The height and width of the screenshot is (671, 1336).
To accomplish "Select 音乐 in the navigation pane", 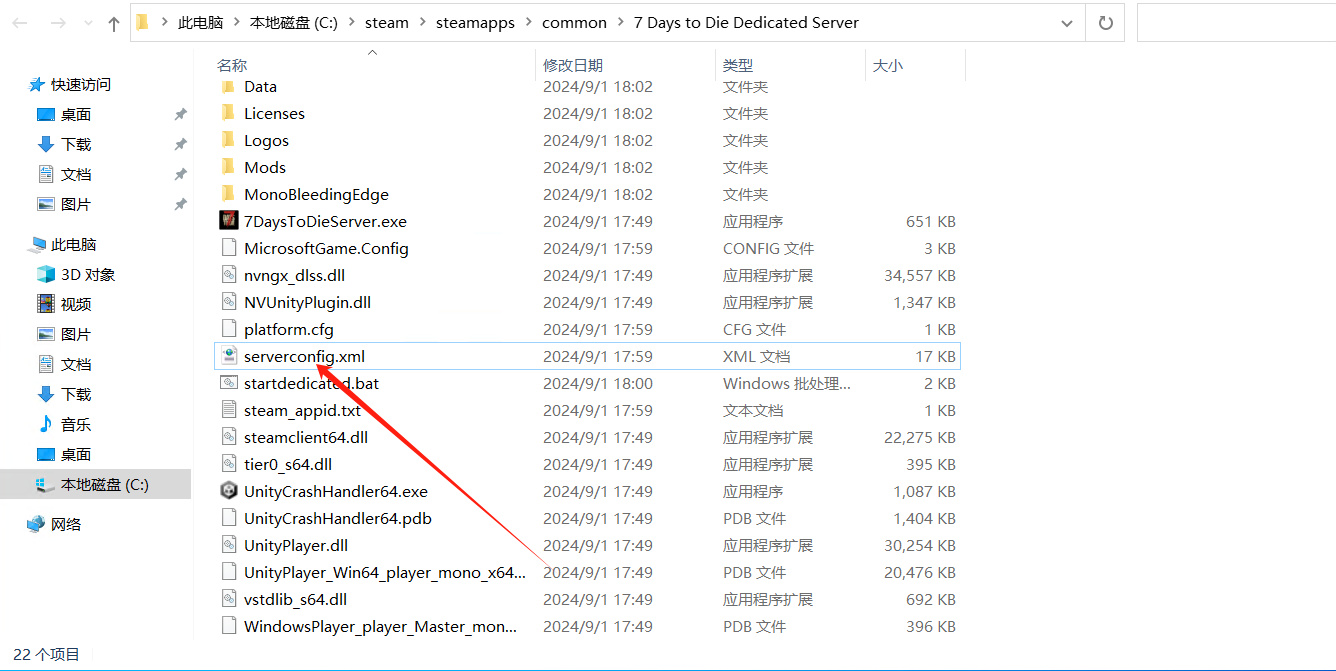I will point(76,424).
